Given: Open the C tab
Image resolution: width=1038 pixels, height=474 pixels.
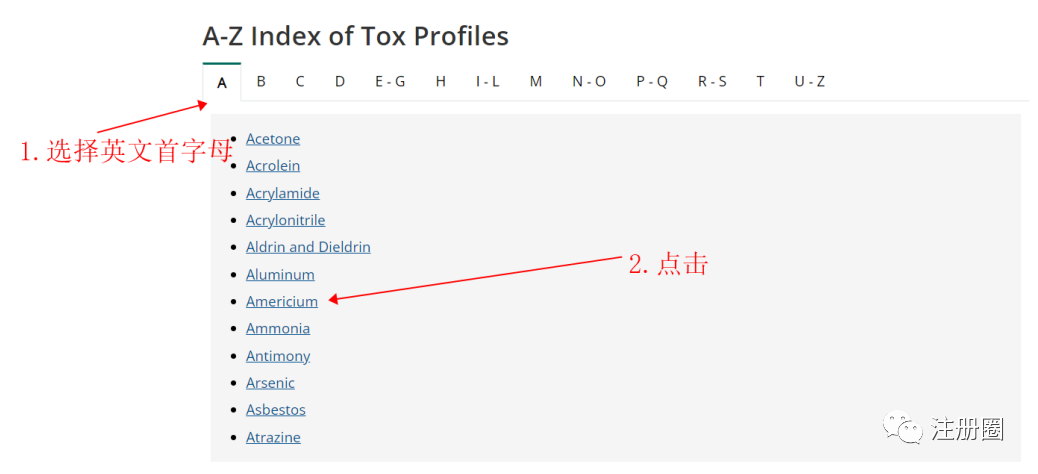Looking at the screenshot, I should [300, 81].
